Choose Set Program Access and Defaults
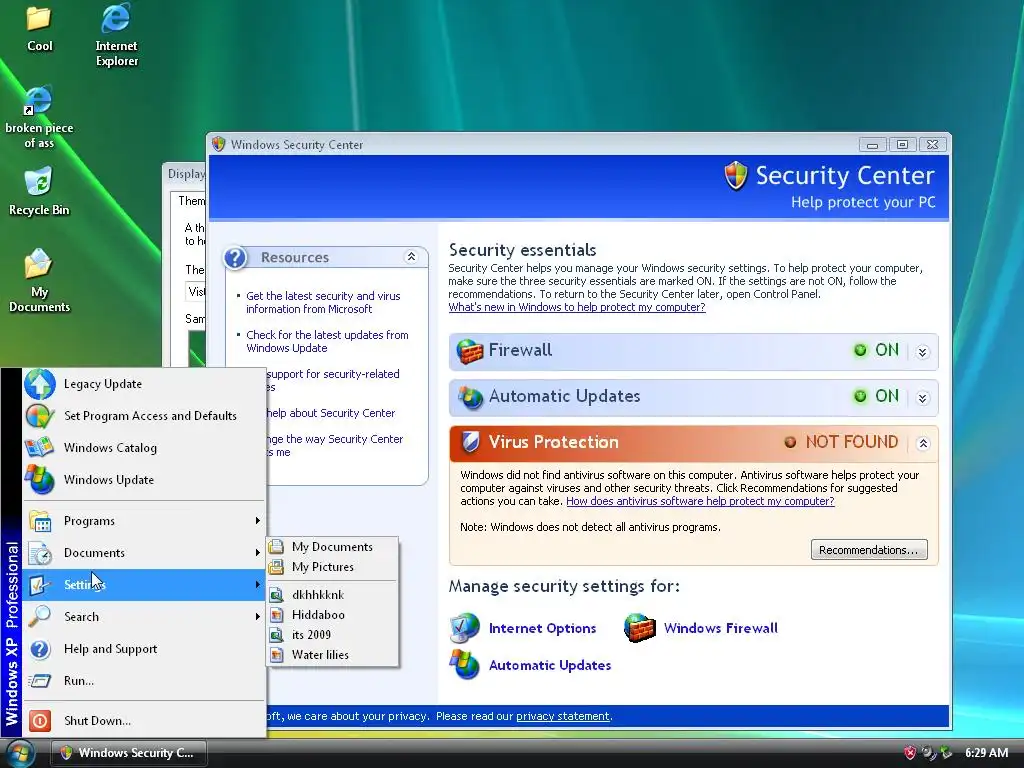The height and width of the screenshot is (768, 1024). pyautogui.click(x=145, y=416)
